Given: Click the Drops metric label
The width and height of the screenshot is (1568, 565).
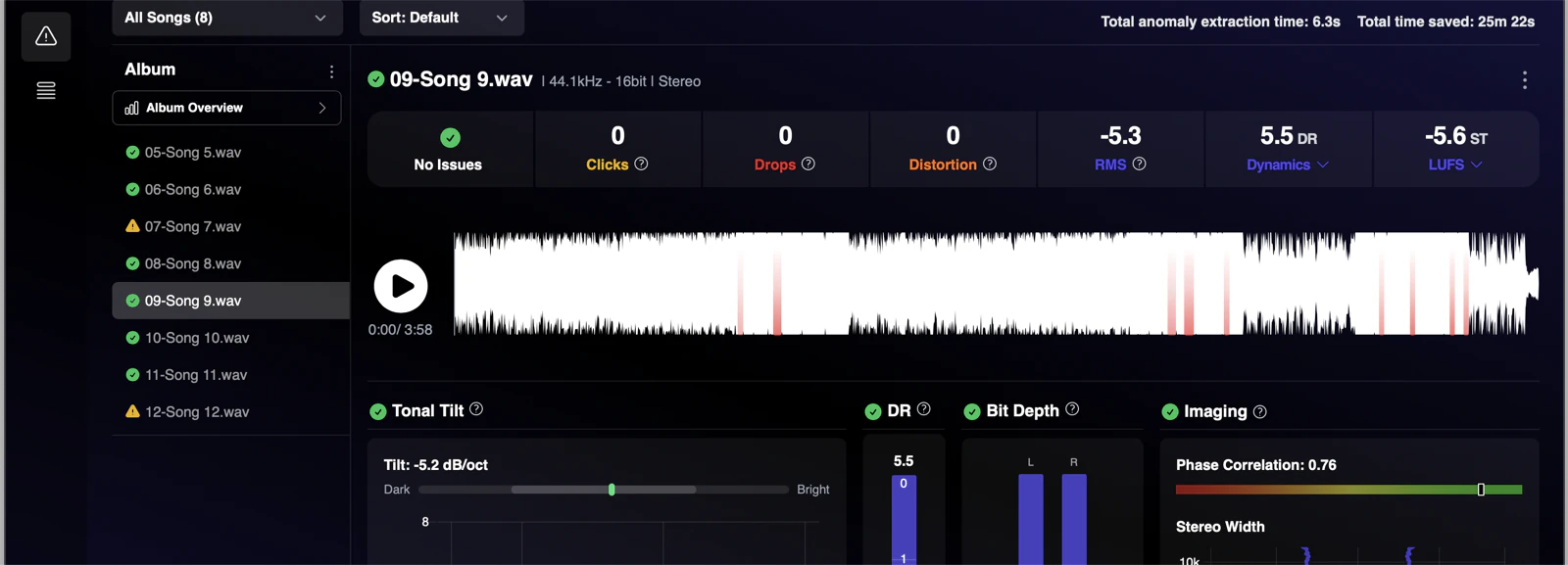Looking at the screenshot, I should coord(774,165).
